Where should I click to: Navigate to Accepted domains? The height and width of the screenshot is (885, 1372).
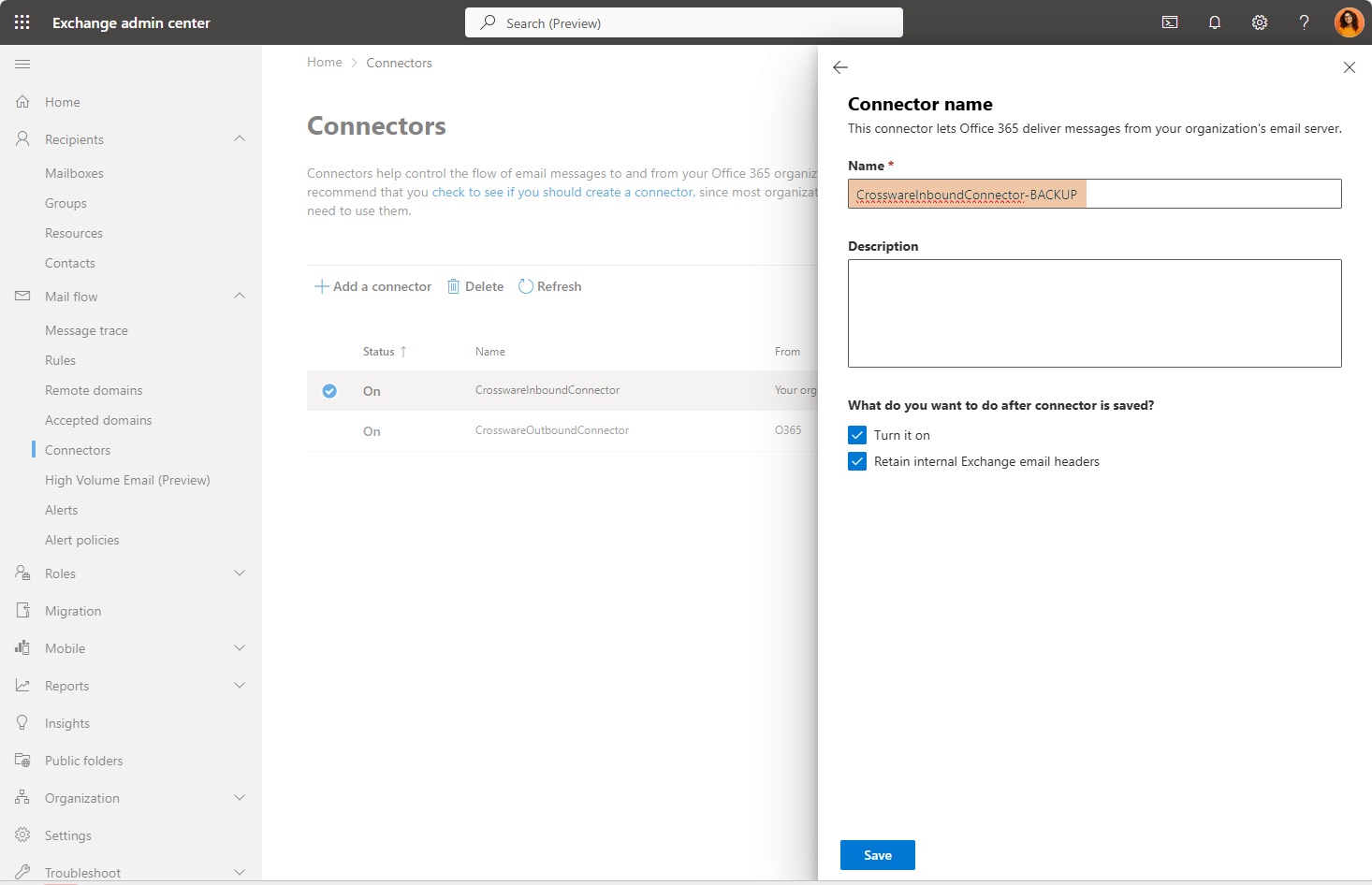[x=98, y=420]
